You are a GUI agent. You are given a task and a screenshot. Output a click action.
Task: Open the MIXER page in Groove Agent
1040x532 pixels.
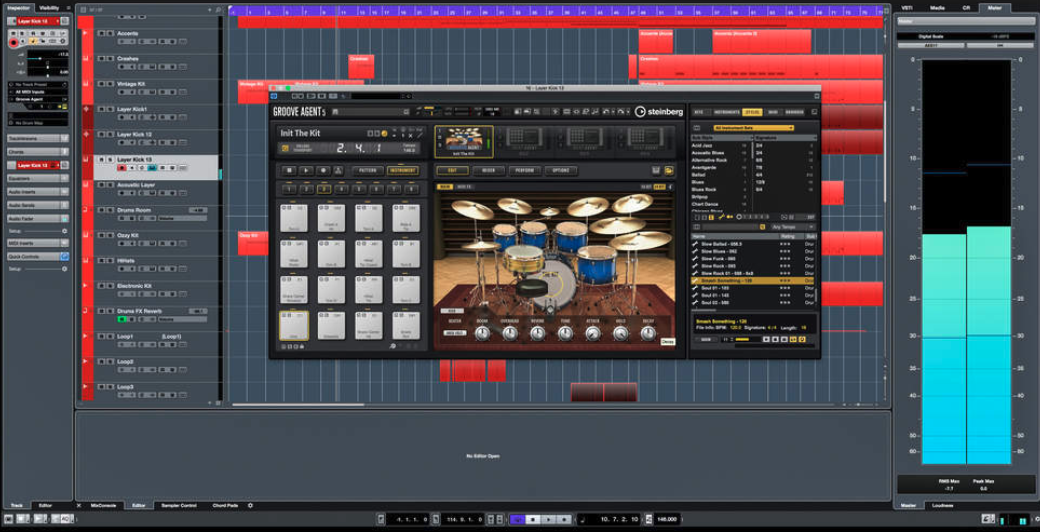pyautogui.click(x=489, y=170)
